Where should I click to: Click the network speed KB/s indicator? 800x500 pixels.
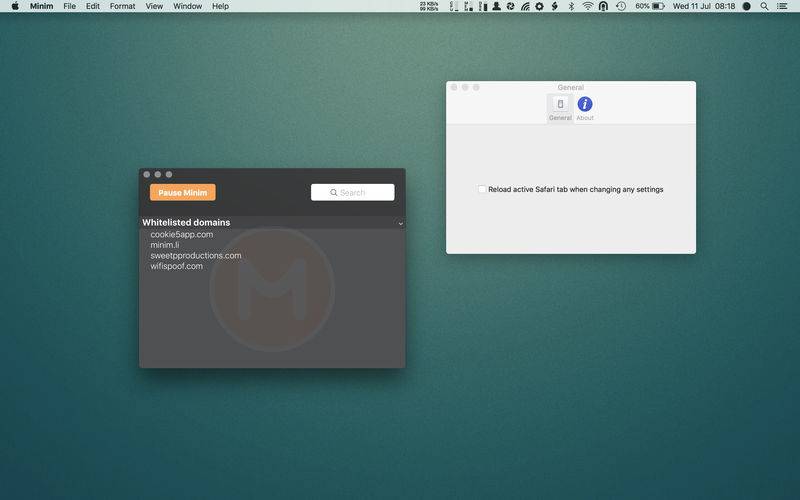[429, 6]
